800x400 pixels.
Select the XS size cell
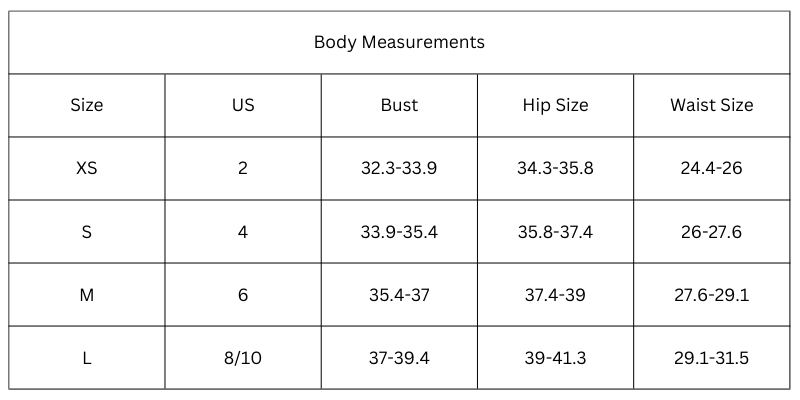pos(87,168)
